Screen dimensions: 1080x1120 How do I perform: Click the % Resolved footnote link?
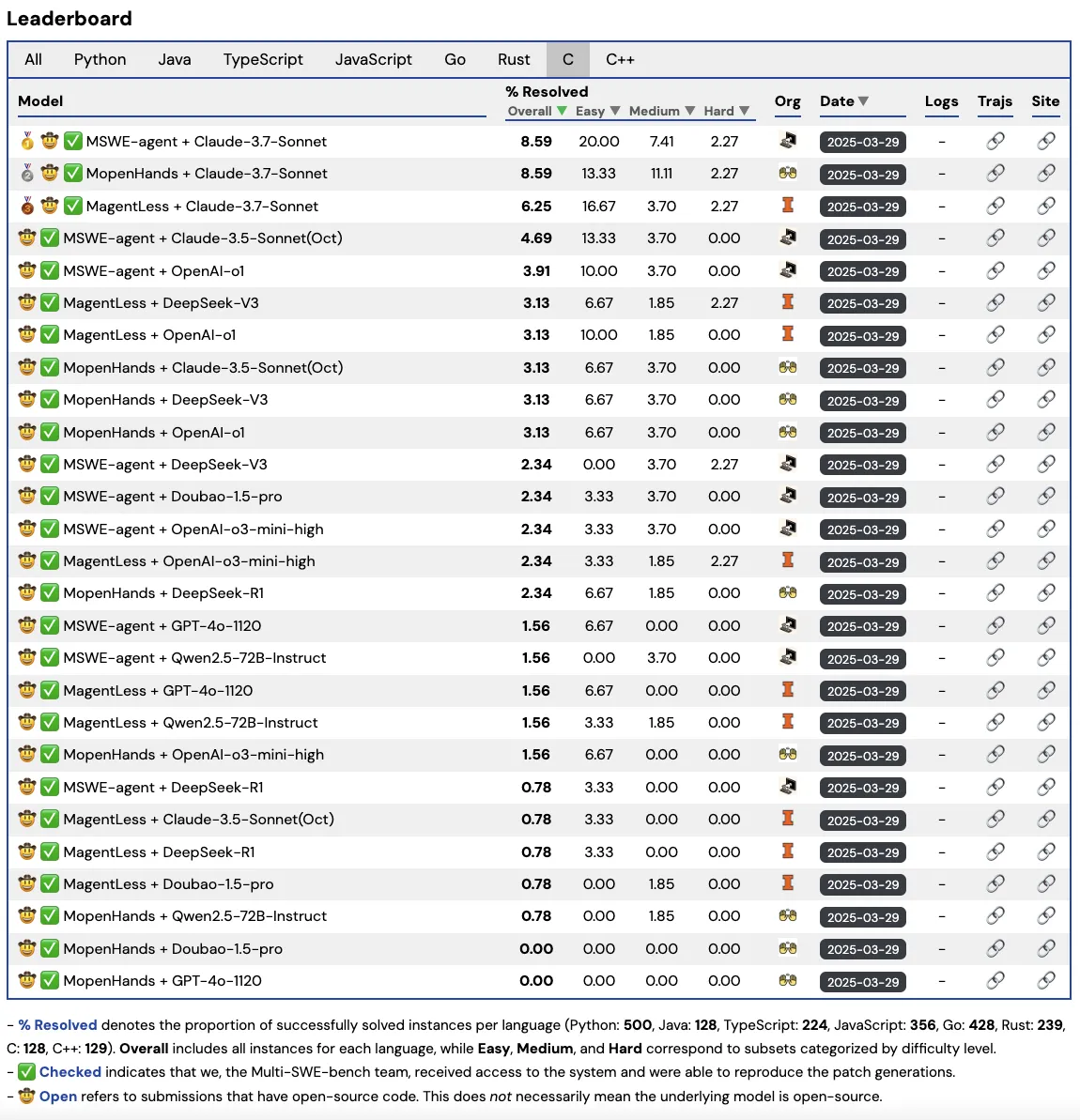[57, 1025]
